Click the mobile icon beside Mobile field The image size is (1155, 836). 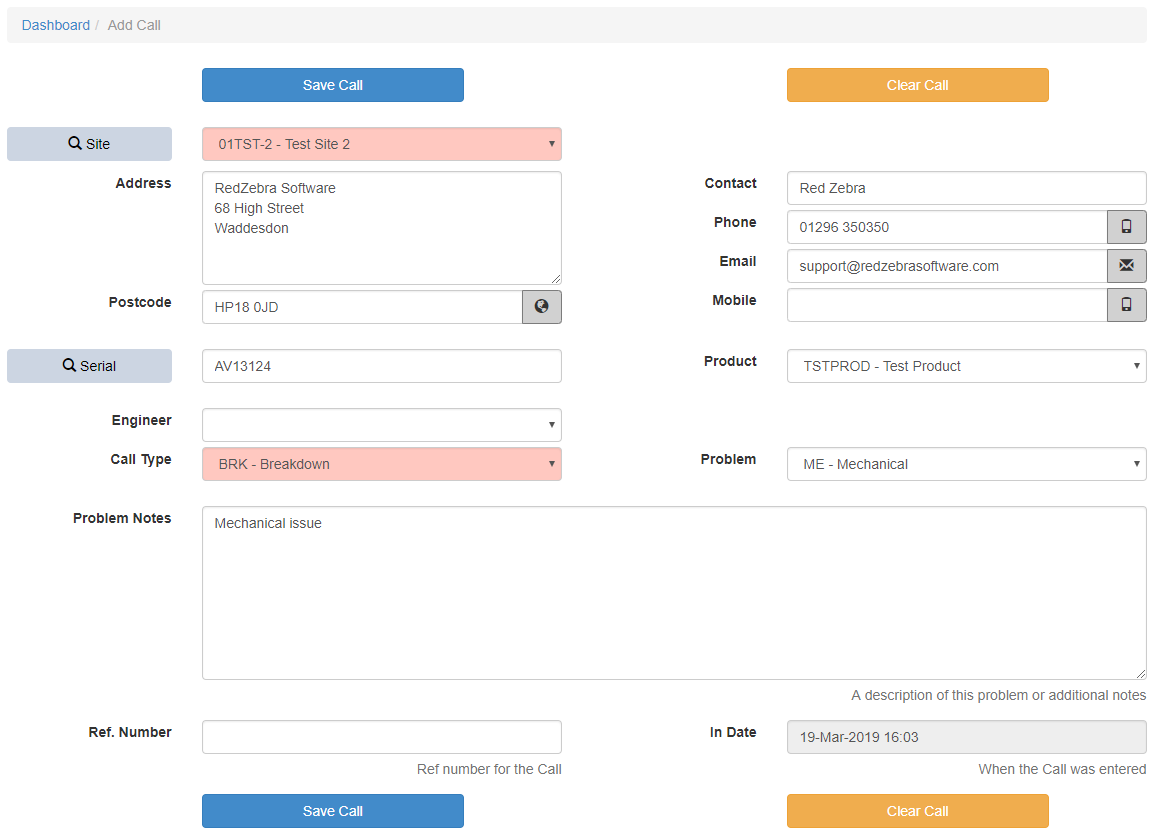pos(1126,305)
